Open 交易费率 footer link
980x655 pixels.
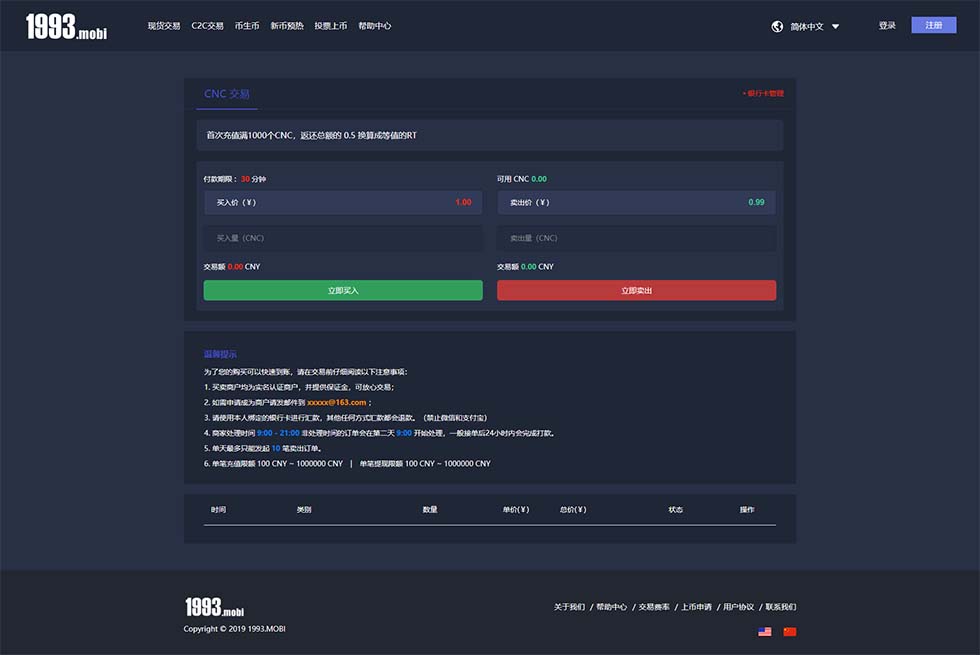pyautogui.click(x=654, y=607)
